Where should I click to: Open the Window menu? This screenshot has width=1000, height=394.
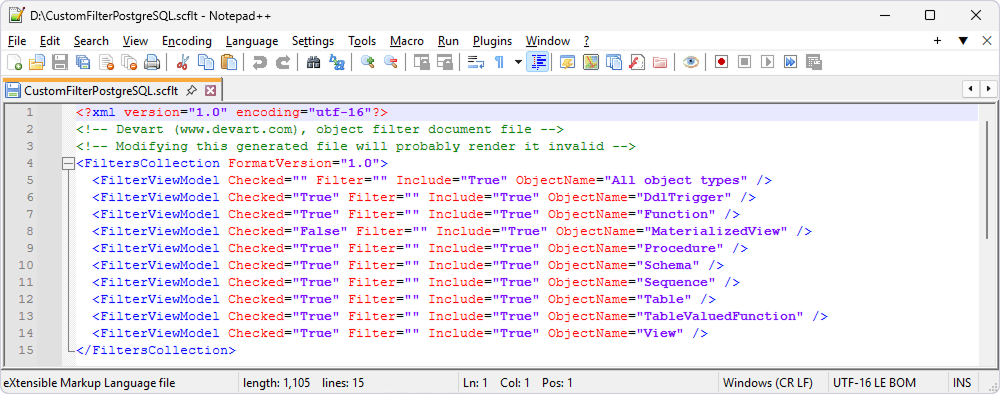click(x=548, y=41)
